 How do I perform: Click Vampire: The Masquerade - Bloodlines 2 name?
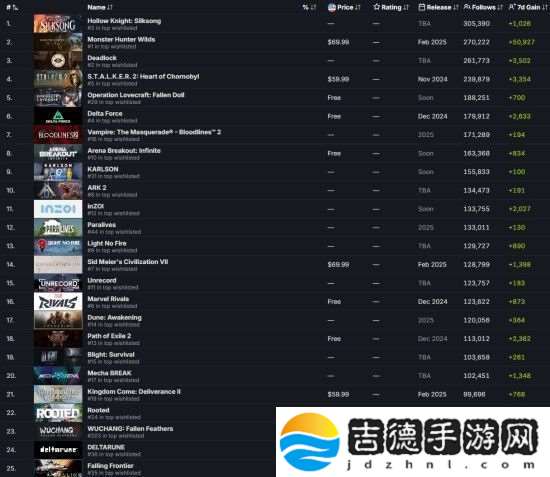(154, 132)
